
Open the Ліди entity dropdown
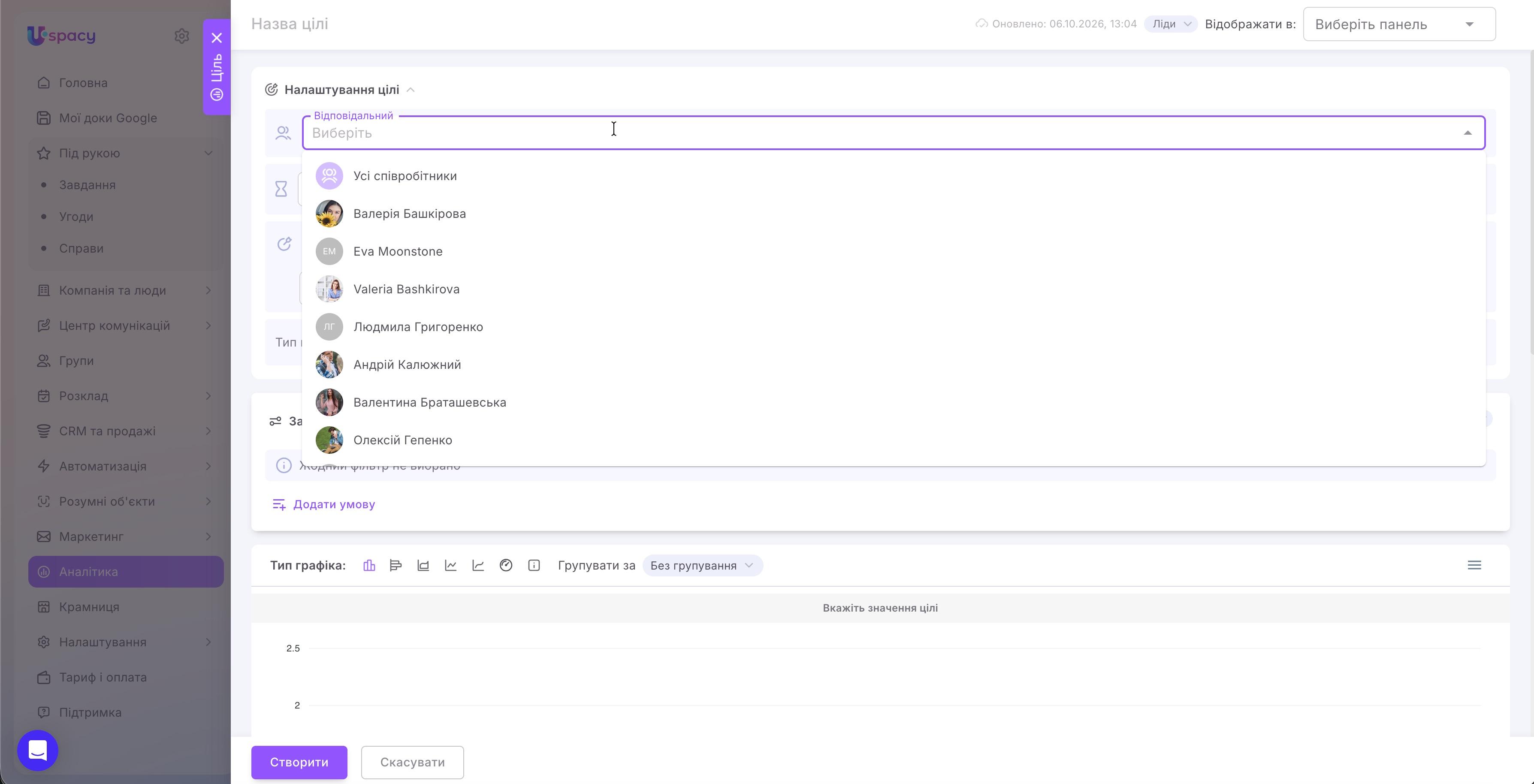[1171, 24]
